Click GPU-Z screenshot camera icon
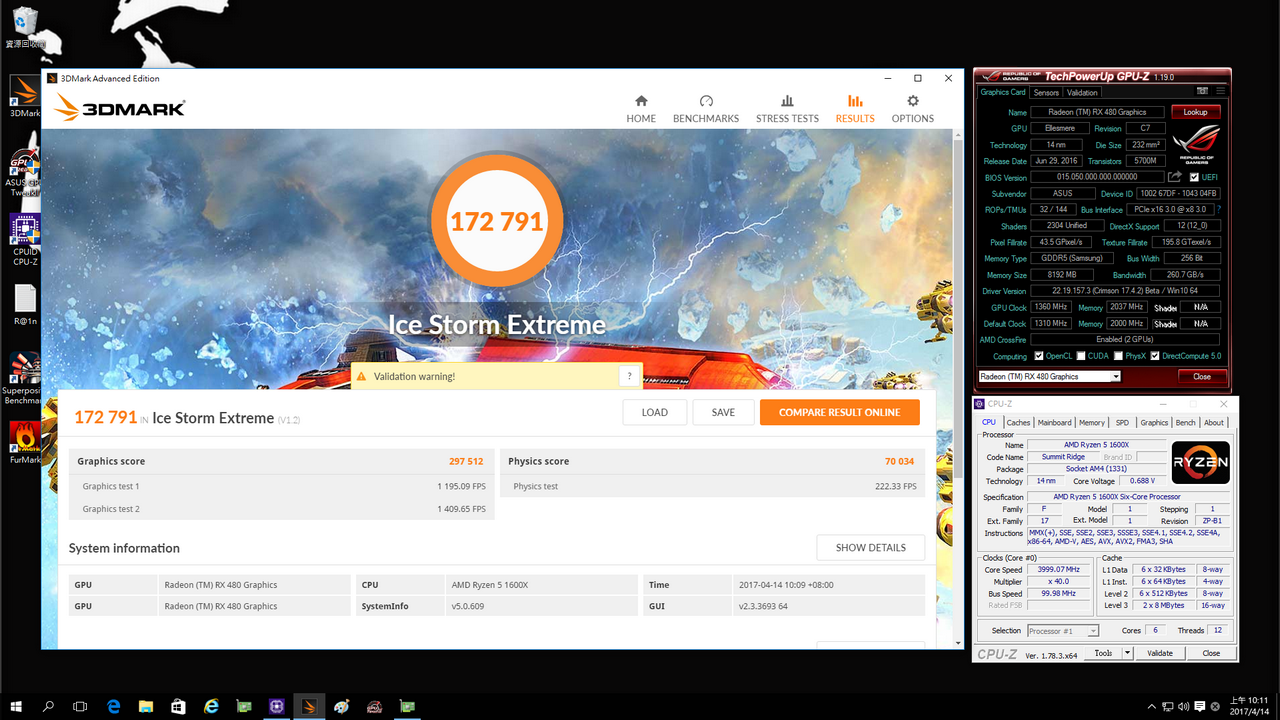1280x720 pixels. click(1201, 92)
